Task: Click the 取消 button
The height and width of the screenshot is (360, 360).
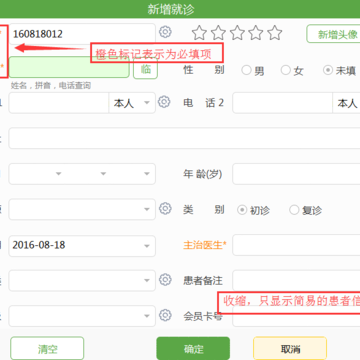Action: tap(290, 349)
